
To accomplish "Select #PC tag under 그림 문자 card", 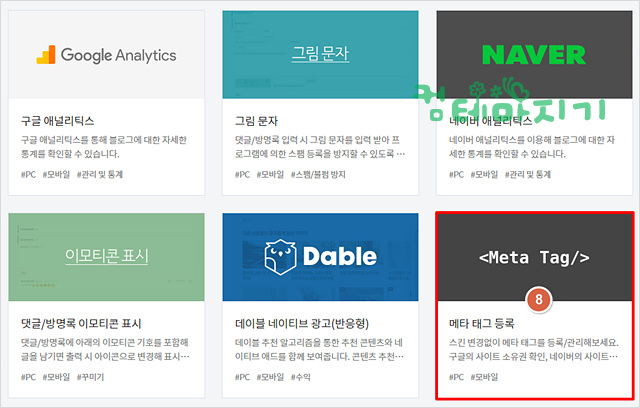I will click(242, 175).
